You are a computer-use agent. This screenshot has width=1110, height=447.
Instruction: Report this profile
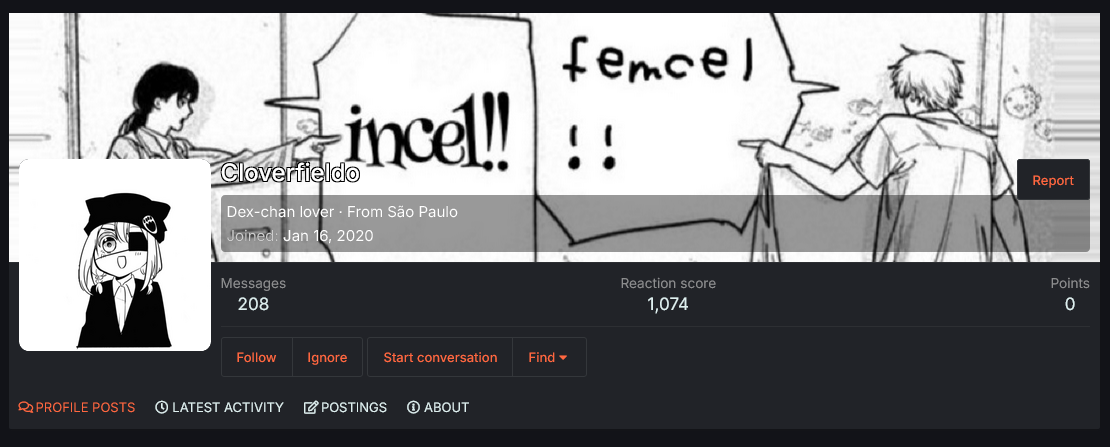coord(1053,180)
